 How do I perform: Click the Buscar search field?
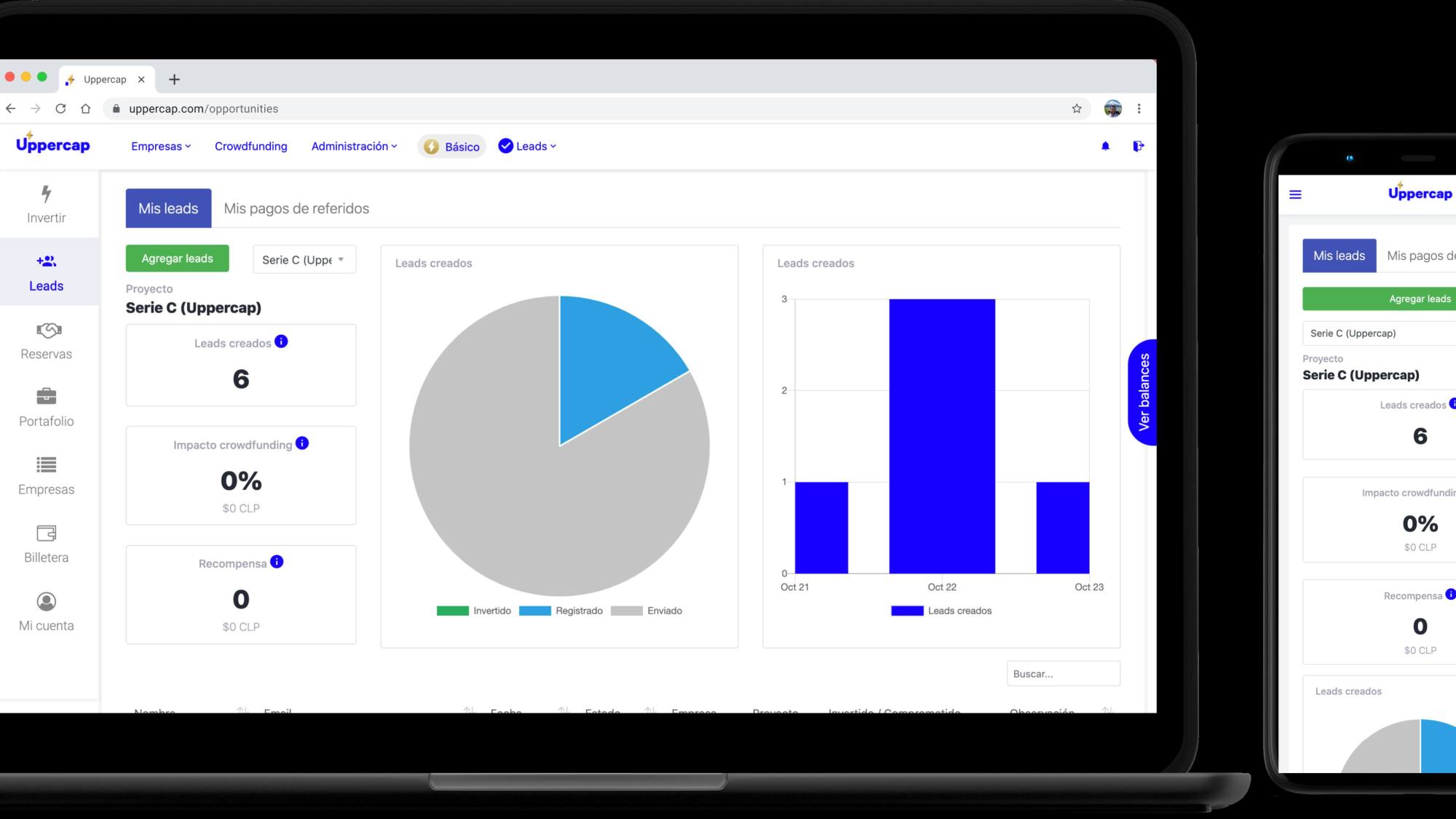[1063, 673]
